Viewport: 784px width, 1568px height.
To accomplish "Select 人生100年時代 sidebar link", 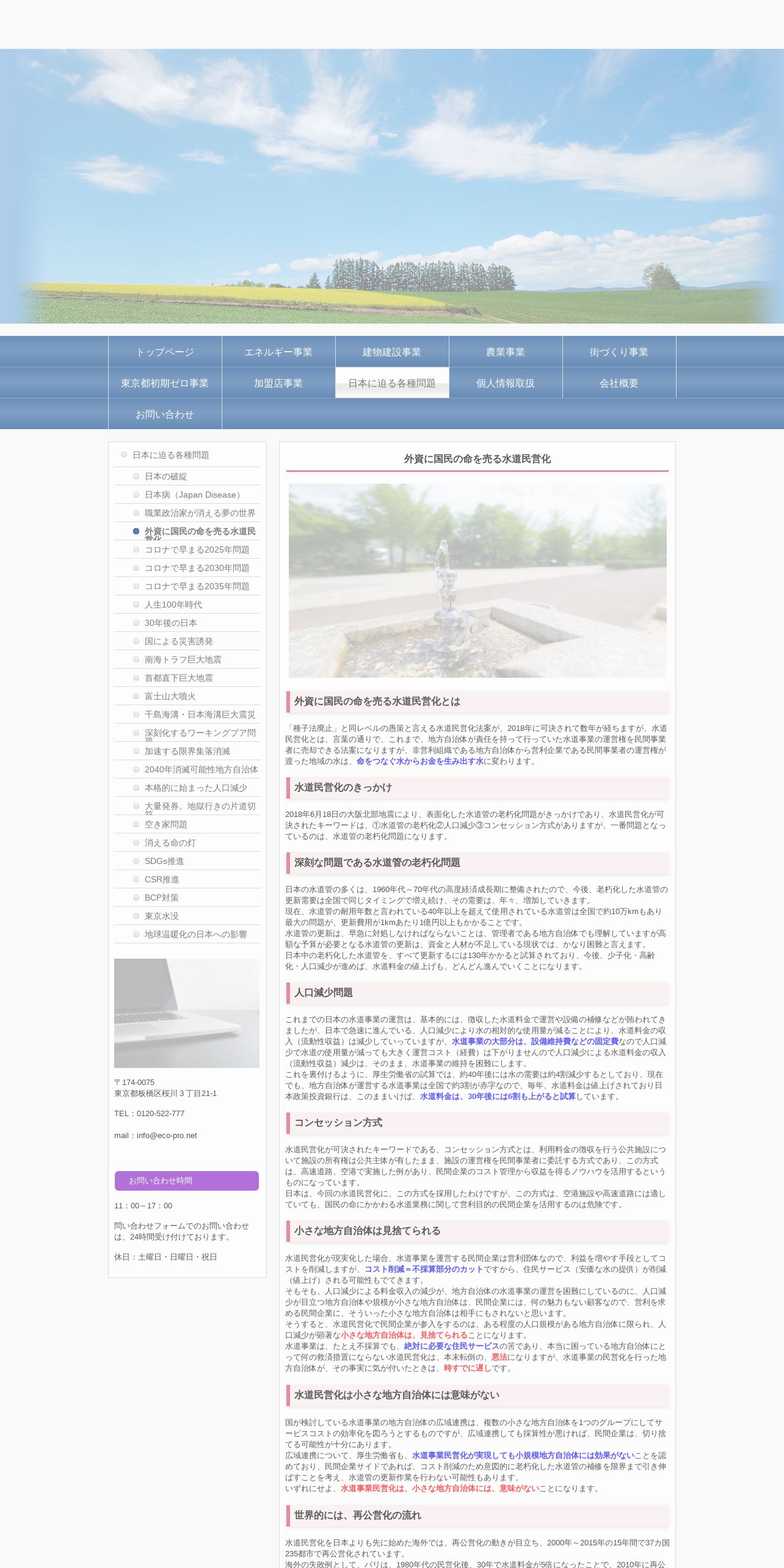I will (187, 604).
